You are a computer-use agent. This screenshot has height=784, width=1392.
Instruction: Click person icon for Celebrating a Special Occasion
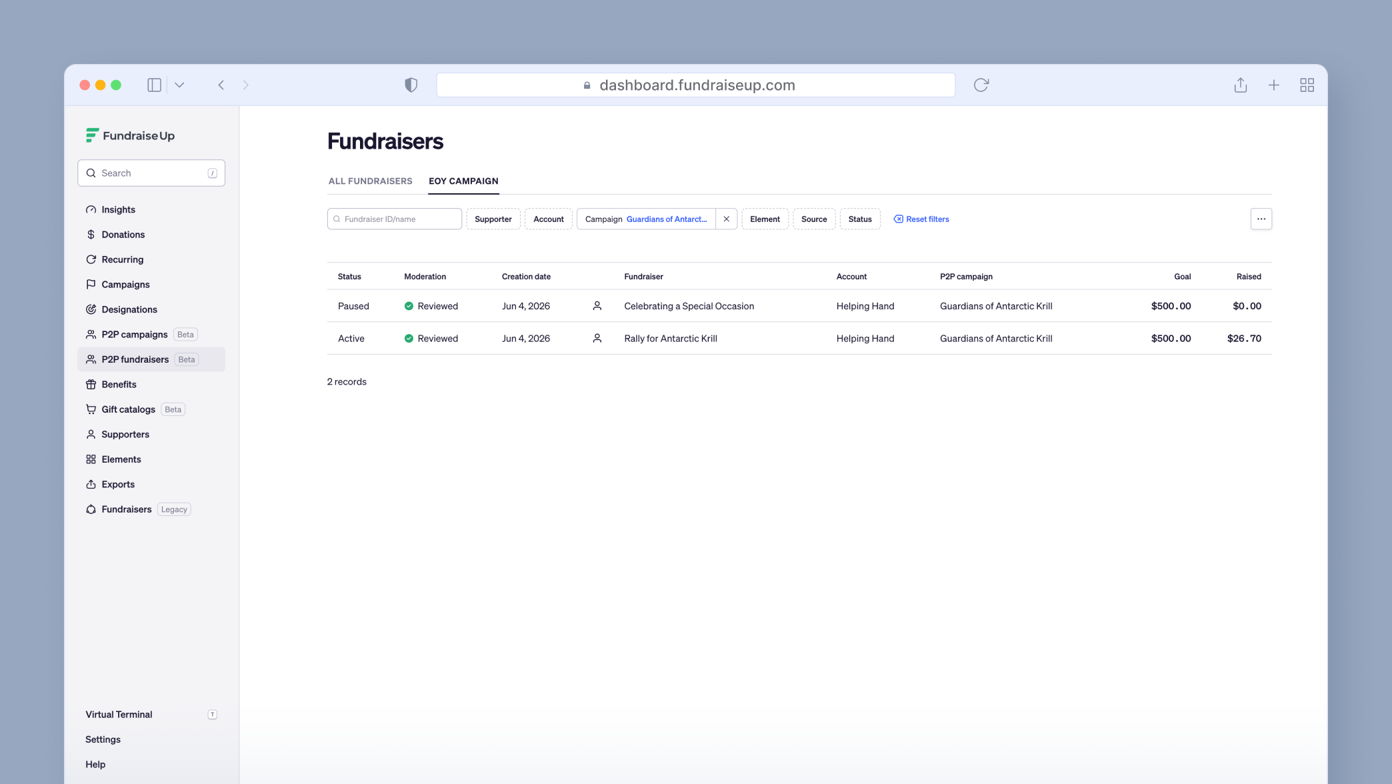(597, 306)
